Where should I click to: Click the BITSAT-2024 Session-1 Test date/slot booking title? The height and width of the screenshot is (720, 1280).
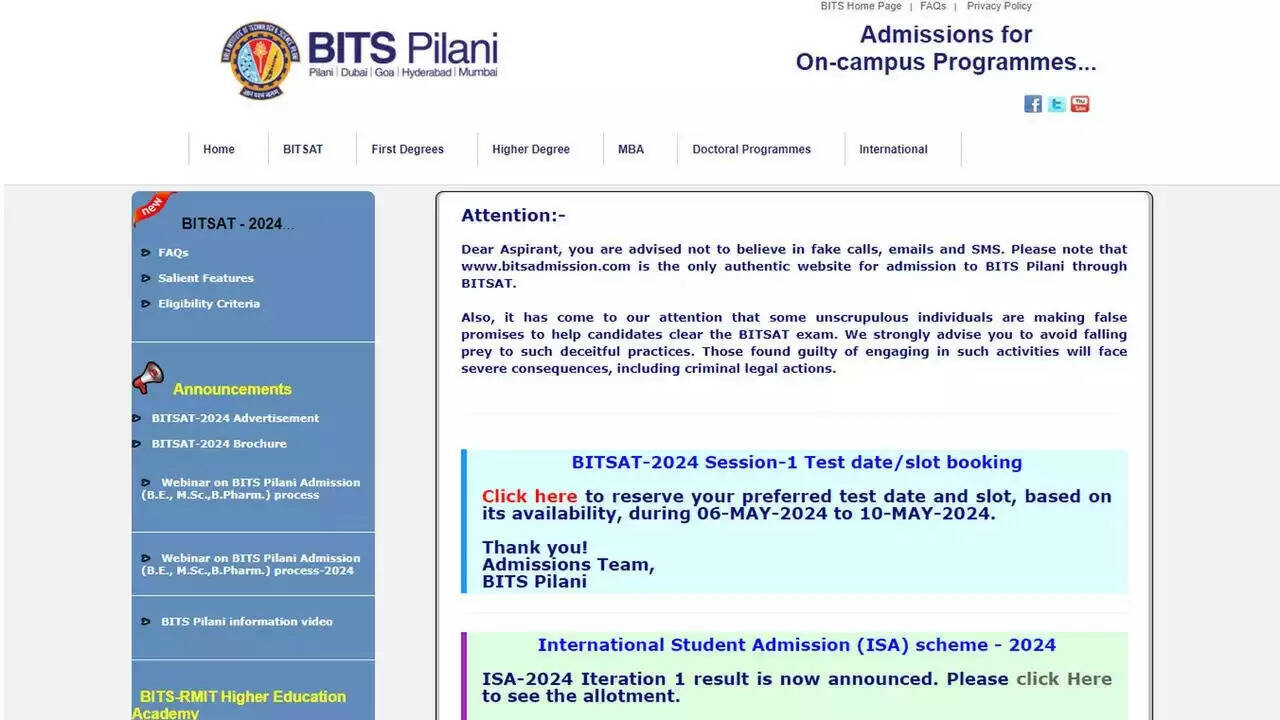pos(797,463)
